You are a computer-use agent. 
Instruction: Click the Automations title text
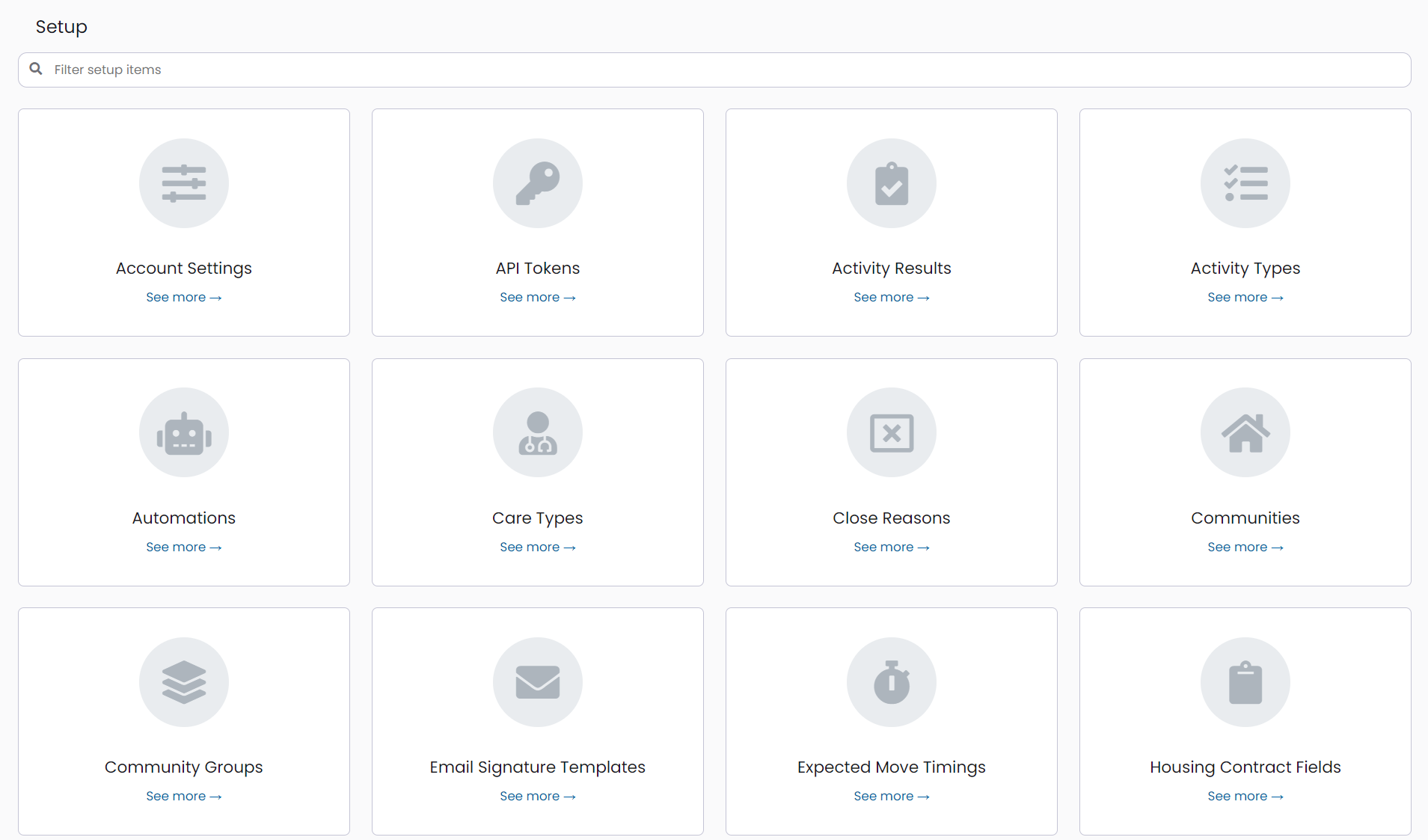click(184, 518)
